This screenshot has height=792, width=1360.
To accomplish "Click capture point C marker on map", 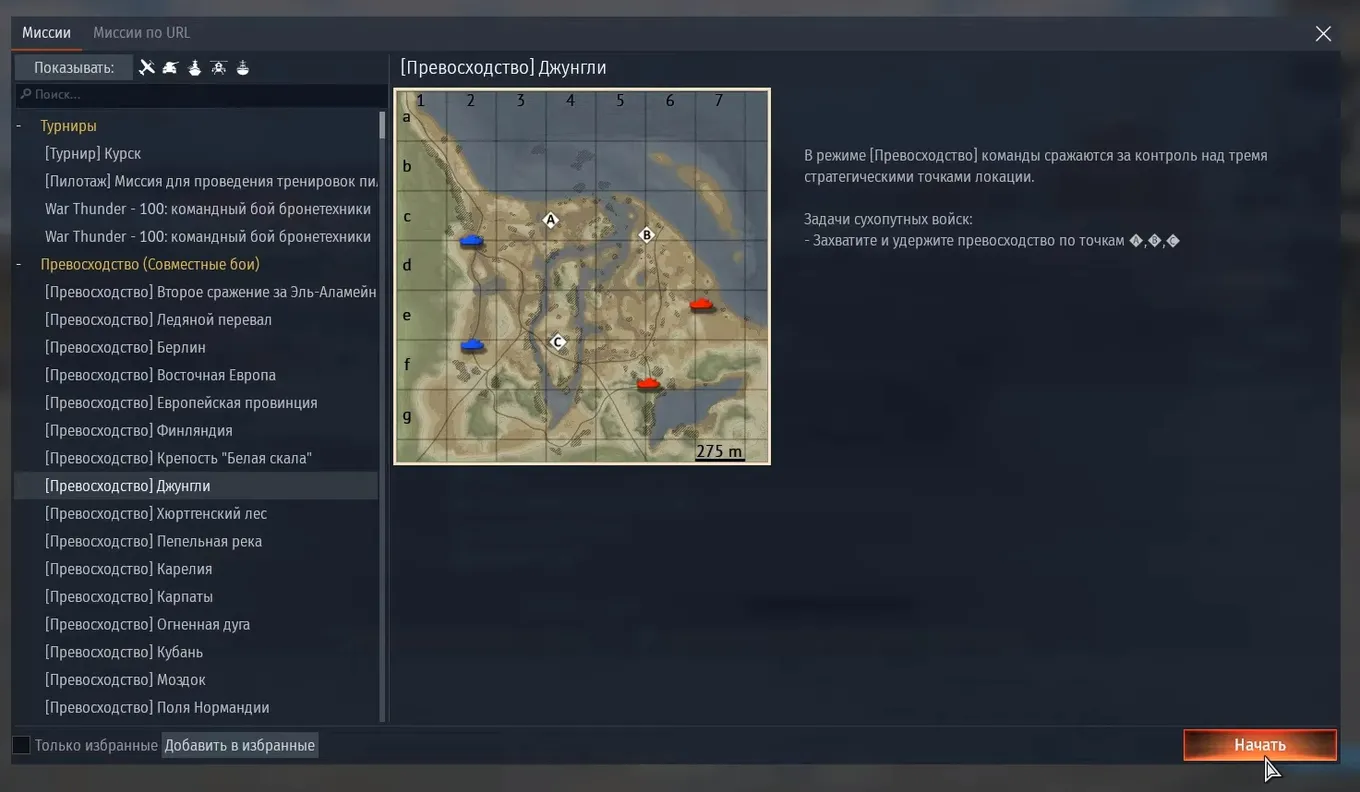I will tap(558, 342).
